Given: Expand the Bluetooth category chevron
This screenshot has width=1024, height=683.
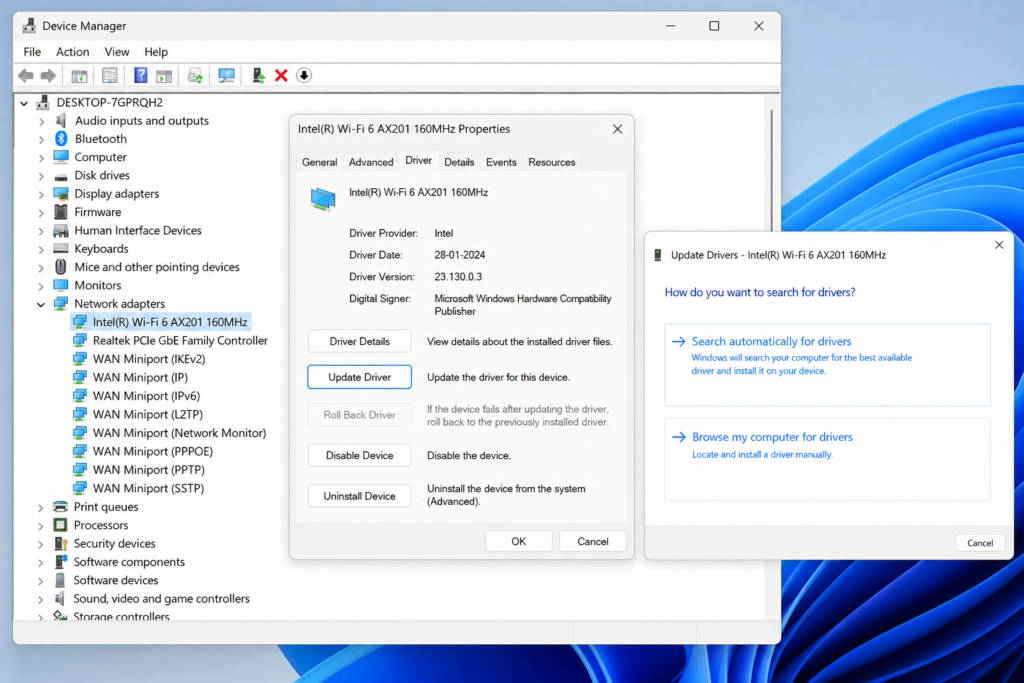Looking at the screenshot, I should click(41, 139).
